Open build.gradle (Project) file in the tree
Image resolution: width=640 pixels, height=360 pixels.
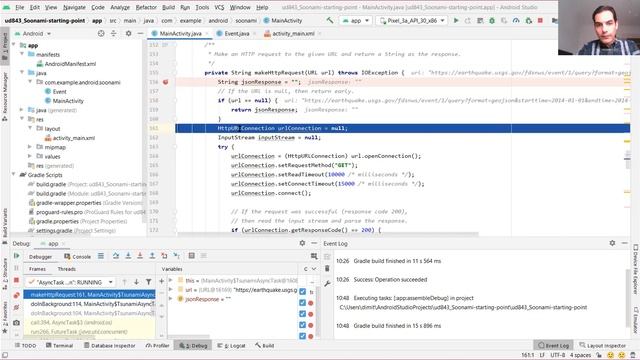click(x=87, y=184)
